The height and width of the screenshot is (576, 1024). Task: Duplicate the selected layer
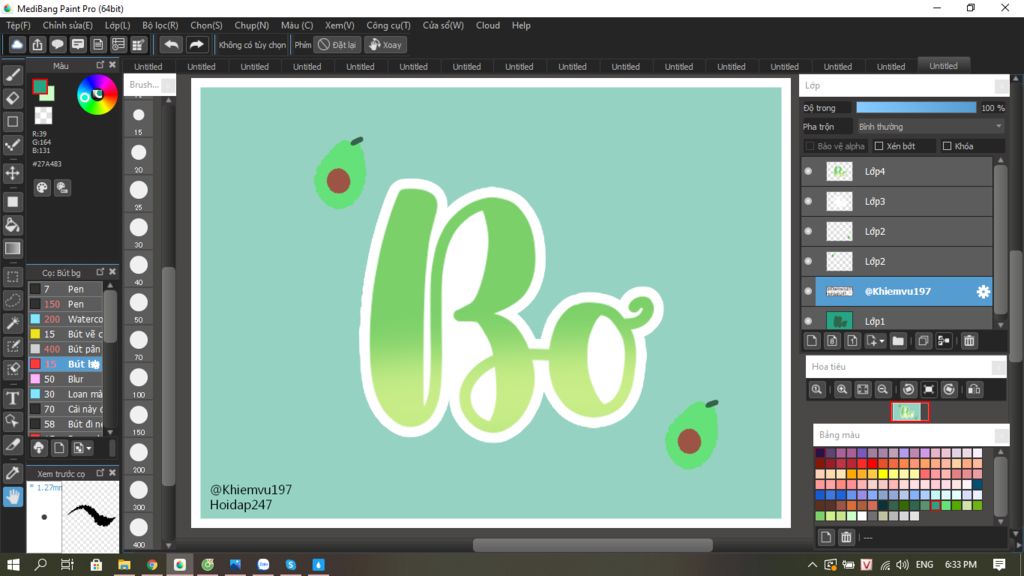pyautogui.click(x=923, y=341)
